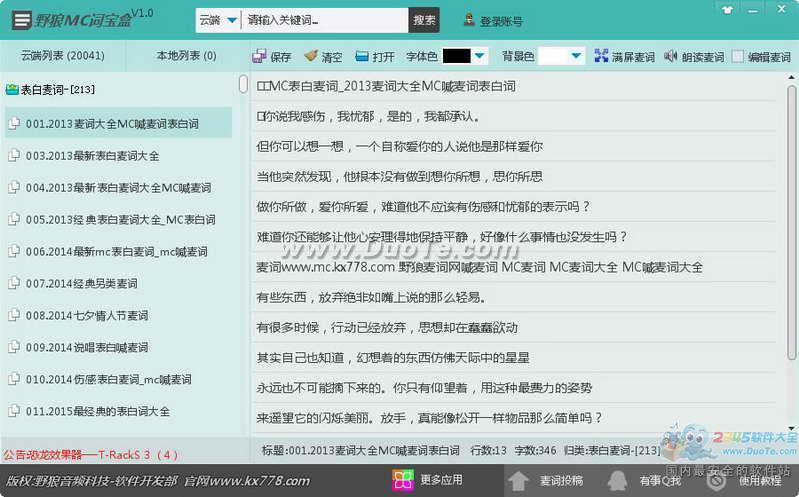This screenshot has height=497, width=799.
Task: Click document icon of 003.2013最新表白麦词大全
Action: 14,155
